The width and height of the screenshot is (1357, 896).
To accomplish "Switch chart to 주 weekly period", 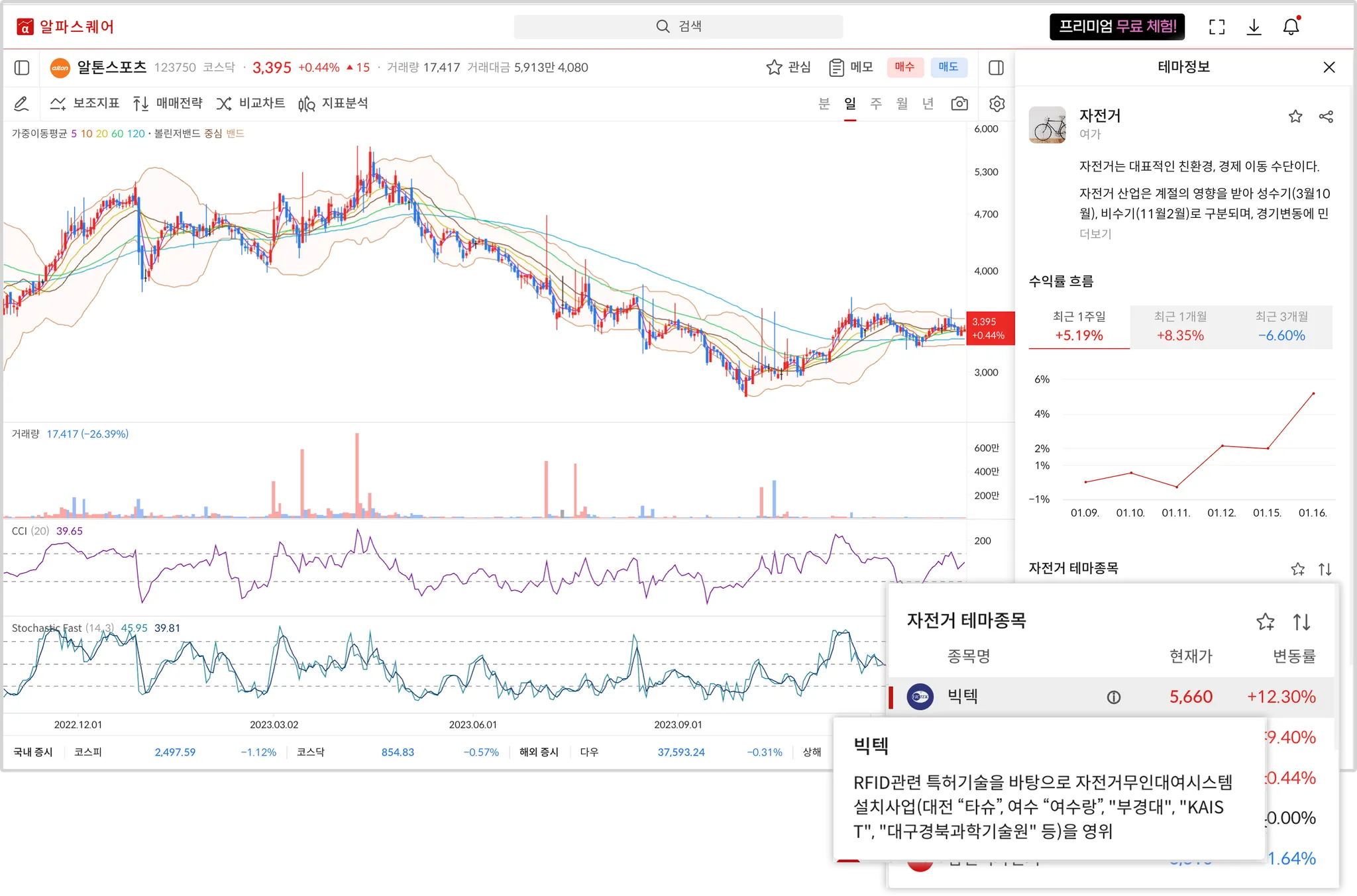I will [x=876, y=104].
